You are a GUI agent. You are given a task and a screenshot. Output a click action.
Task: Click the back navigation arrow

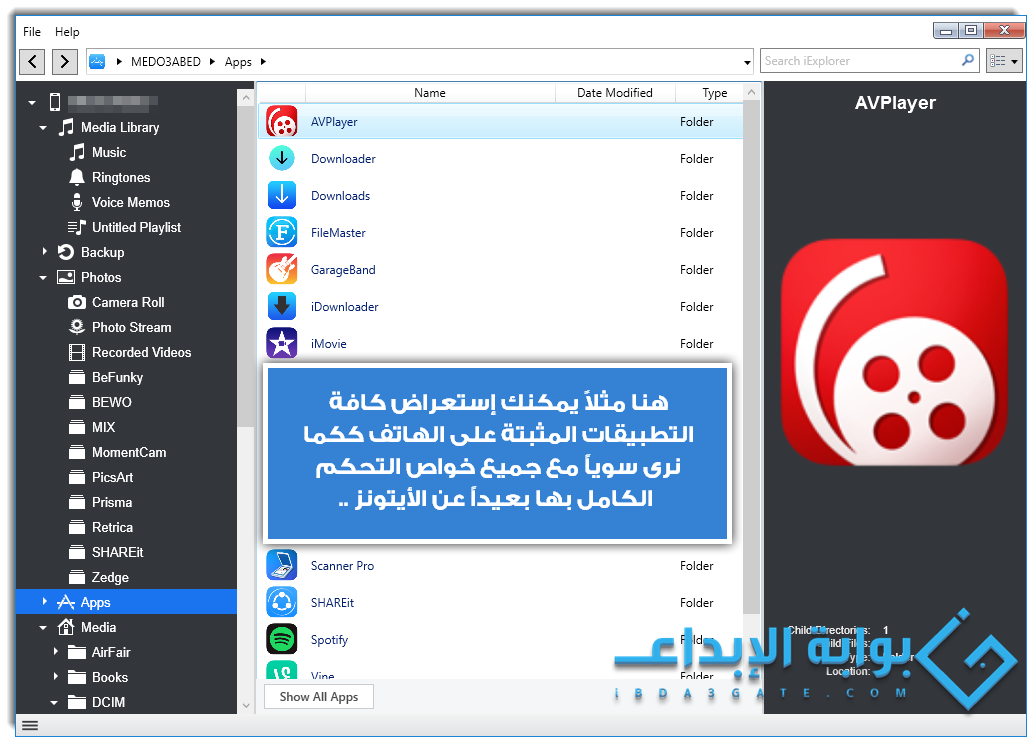pyautogui.click(x=32, y=62)
